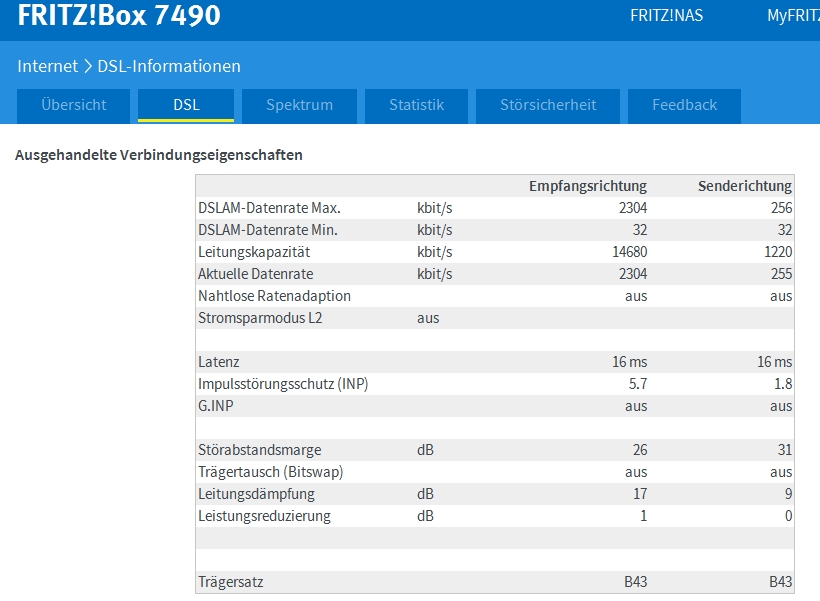Click the FRITZ!Box 7490 title logo
The width and height of the screenshot is (820, 601).
(119, 16)
